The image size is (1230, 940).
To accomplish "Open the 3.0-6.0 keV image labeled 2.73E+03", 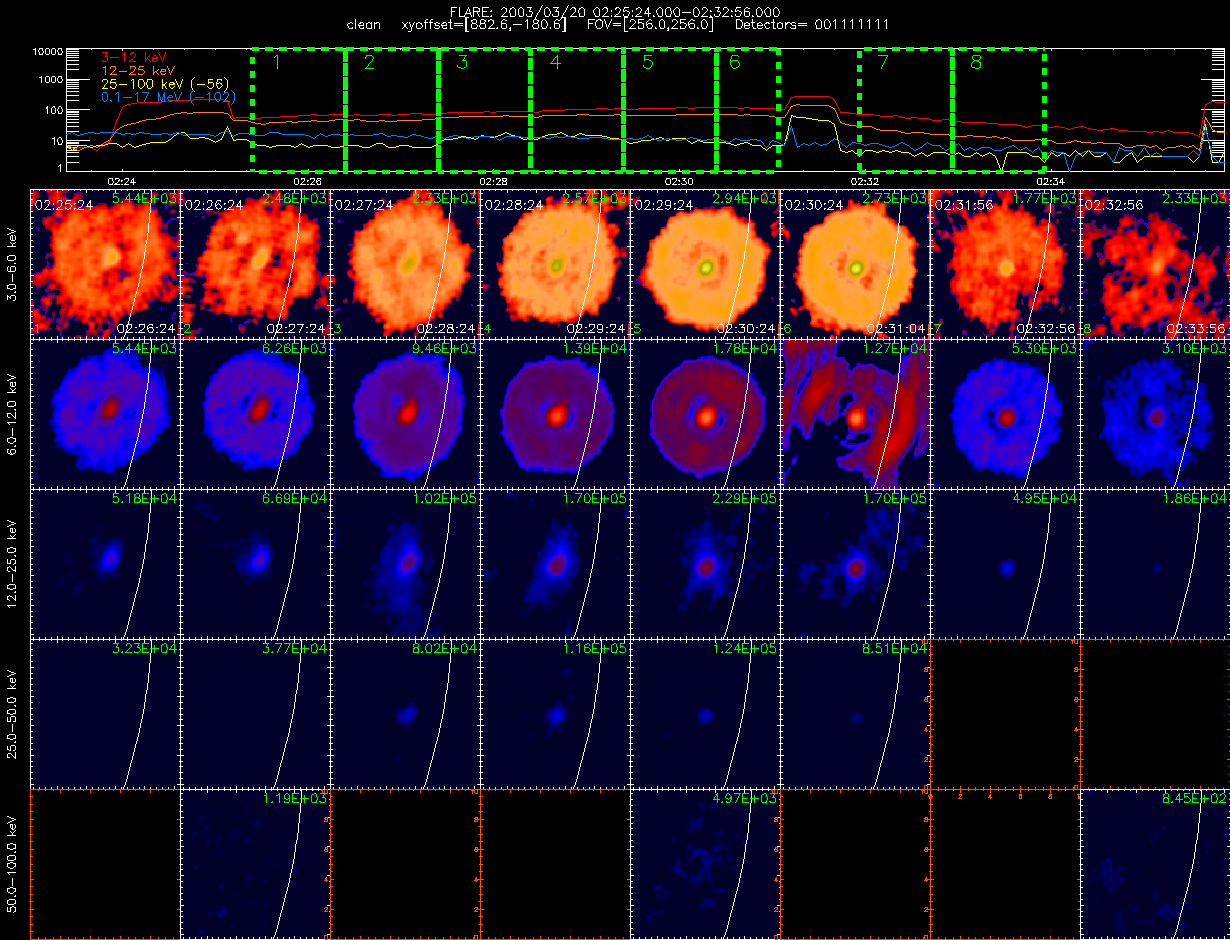I will (x=856, y=263).
